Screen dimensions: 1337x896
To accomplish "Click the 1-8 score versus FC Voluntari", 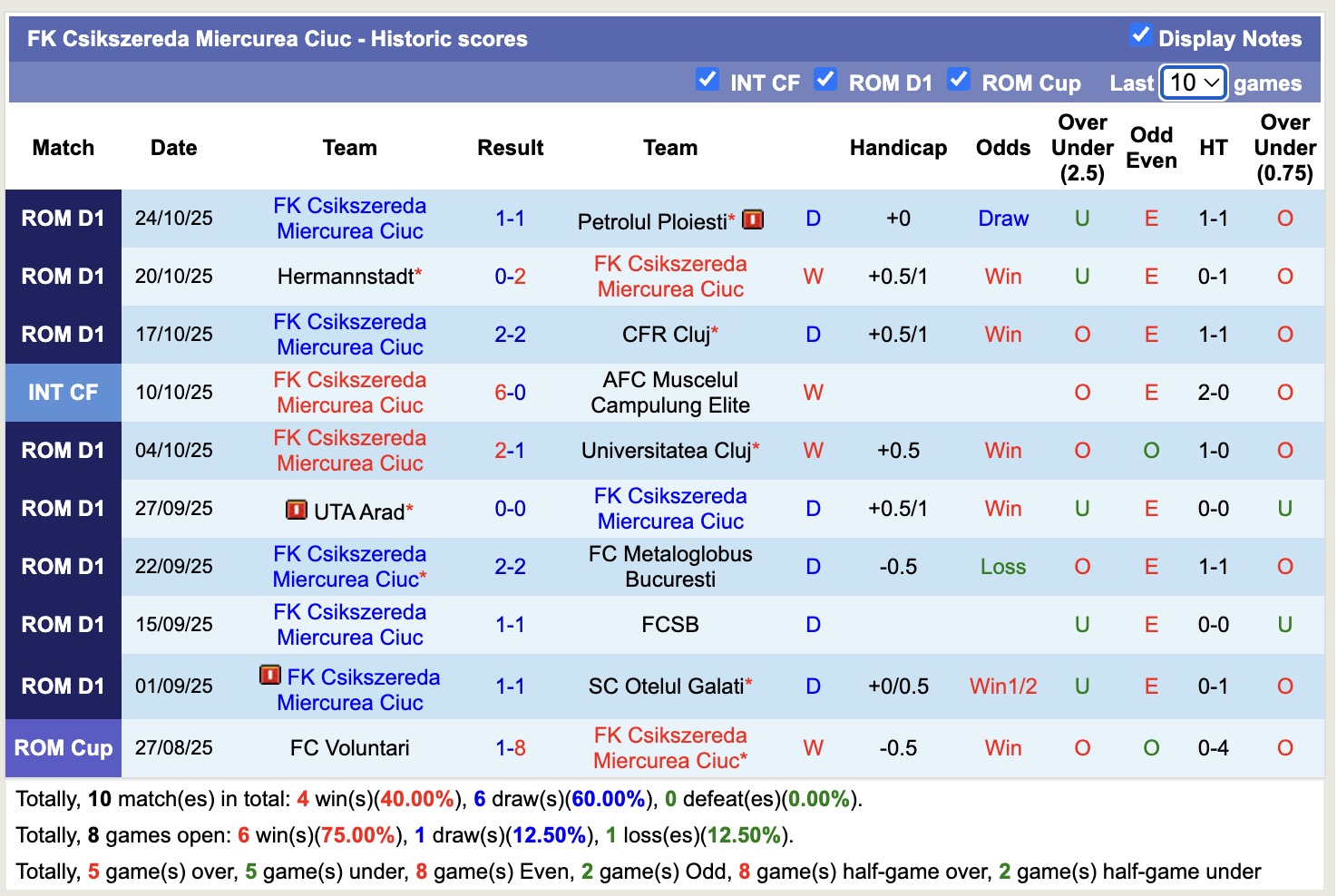I will (x=510, y=748).
